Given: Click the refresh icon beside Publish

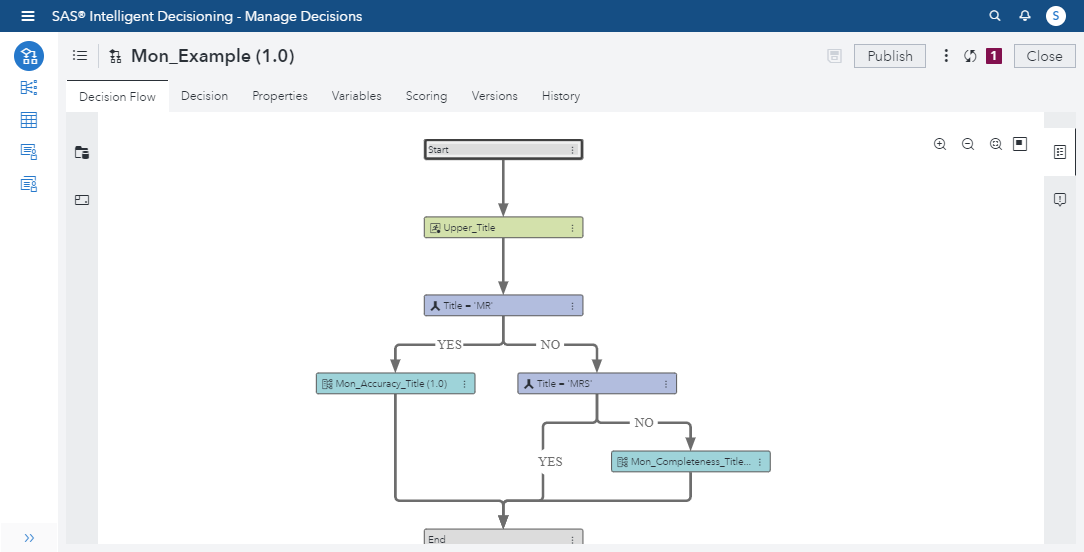Looking at the screenshot, I should (x=970, y=56).
